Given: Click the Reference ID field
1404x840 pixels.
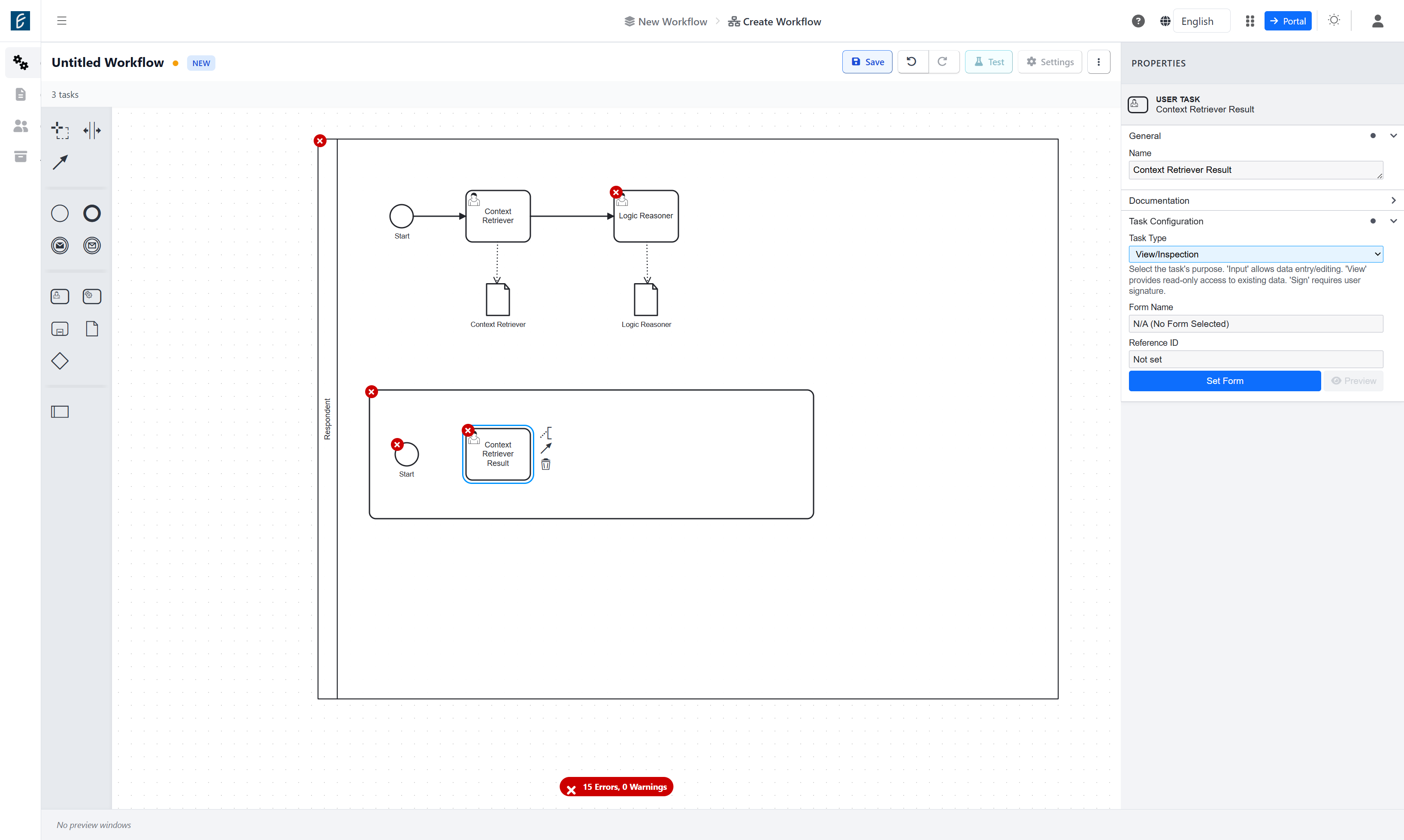Looking at the screenshot, I should click(x=1255, y=360).
